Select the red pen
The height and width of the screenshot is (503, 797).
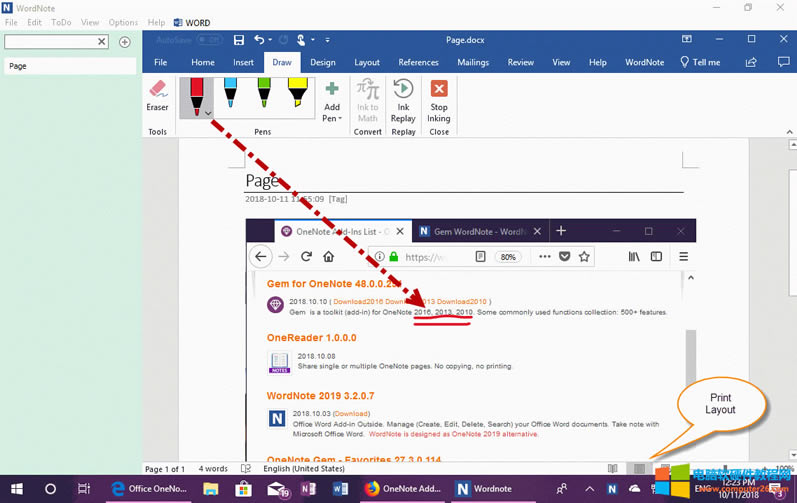pyautogui.click(x=196, y=95)
